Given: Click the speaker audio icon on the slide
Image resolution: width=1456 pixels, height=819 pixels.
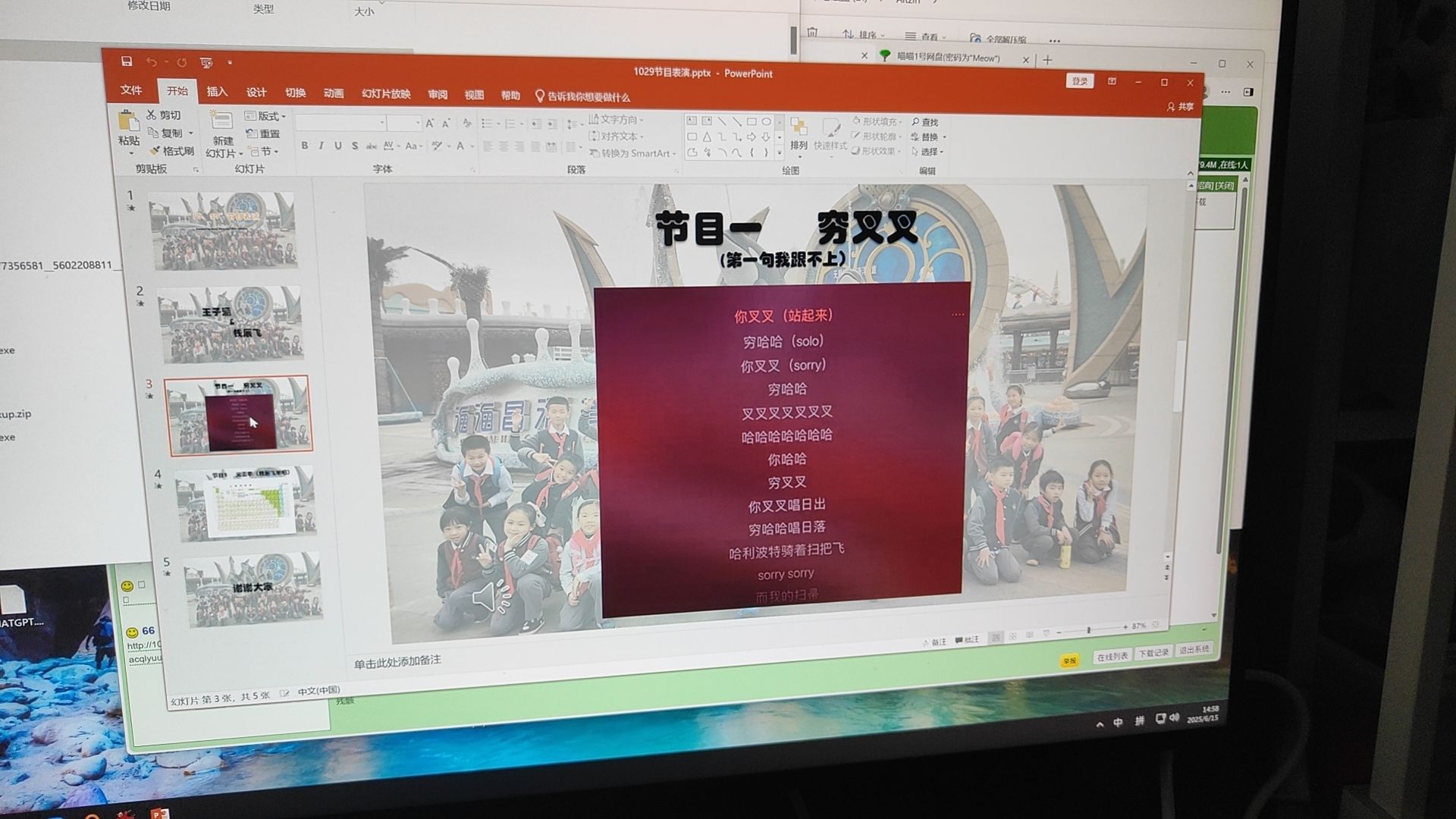Looking at the screenshot, I should click(x=490, y=597).
